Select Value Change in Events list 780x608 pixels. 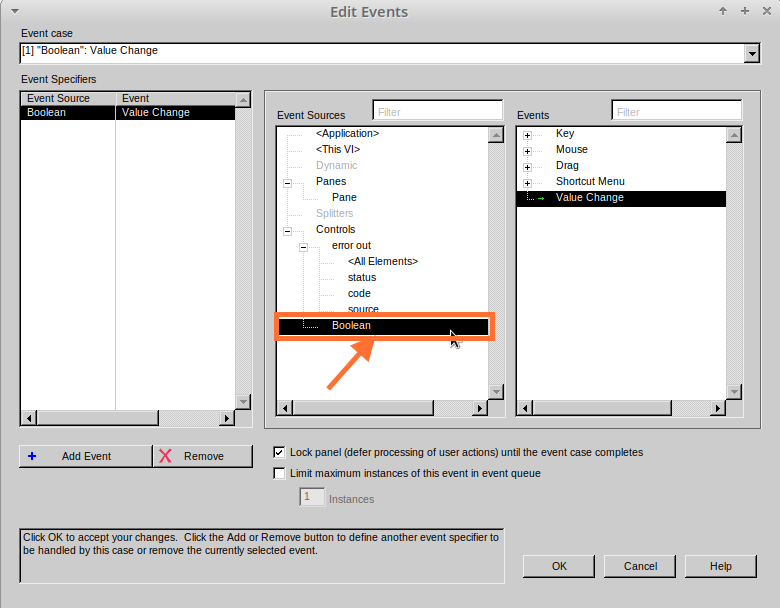621,198
